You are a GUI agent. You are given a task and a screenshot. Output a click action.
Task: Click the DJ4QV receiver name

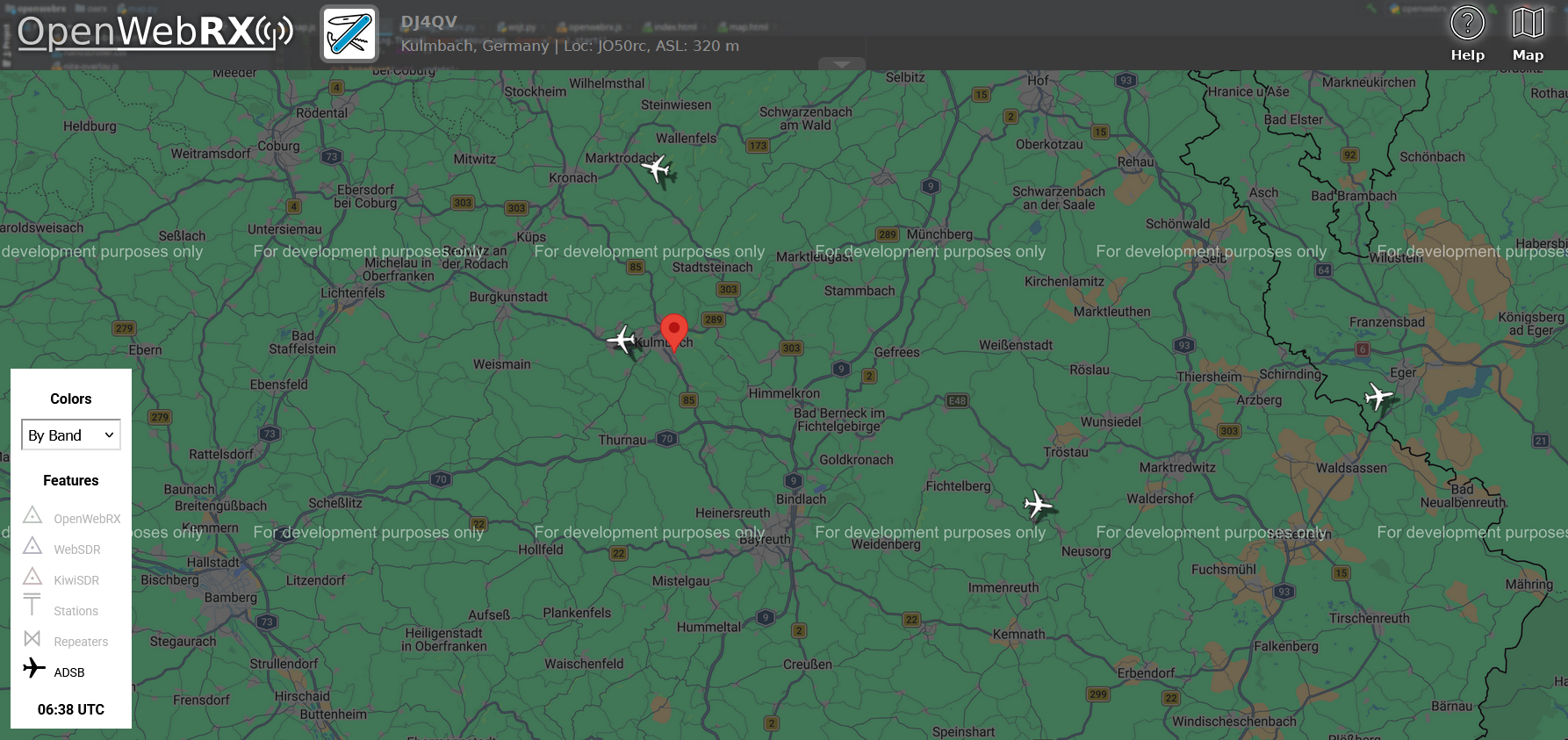(429, 22)
